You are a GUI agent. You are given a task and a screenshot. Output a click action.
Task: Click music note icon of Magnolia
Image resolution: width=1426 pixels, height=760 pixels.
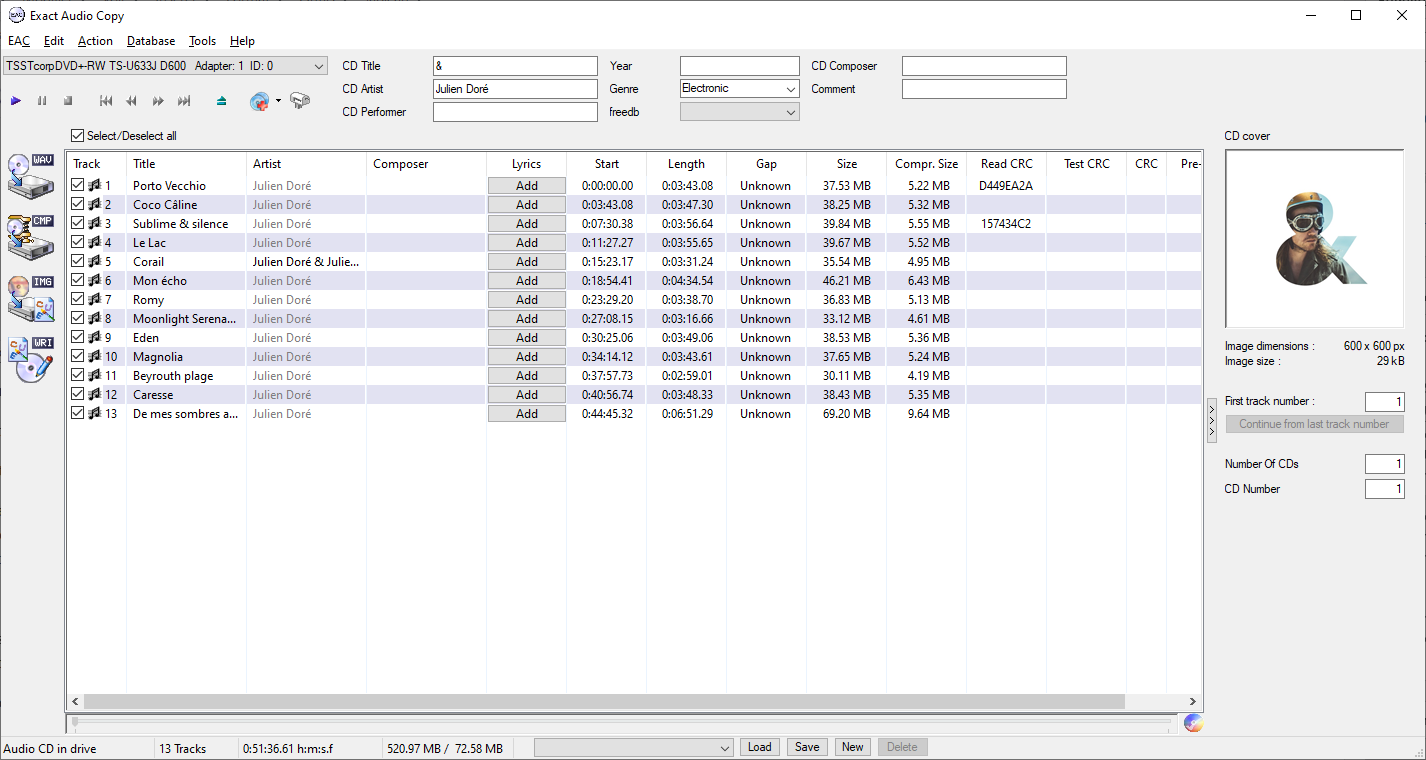pos(94,356)
